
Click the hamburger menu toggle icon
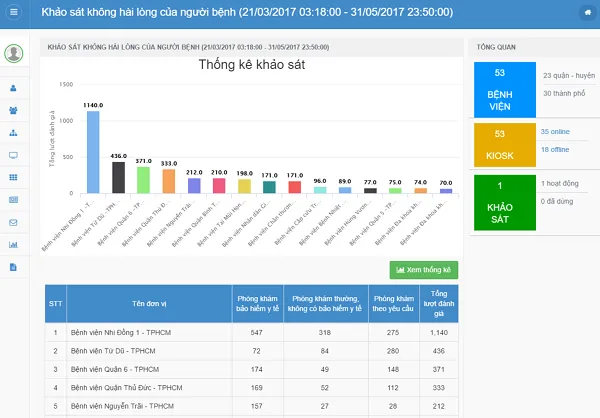click(x=14, y=13)
